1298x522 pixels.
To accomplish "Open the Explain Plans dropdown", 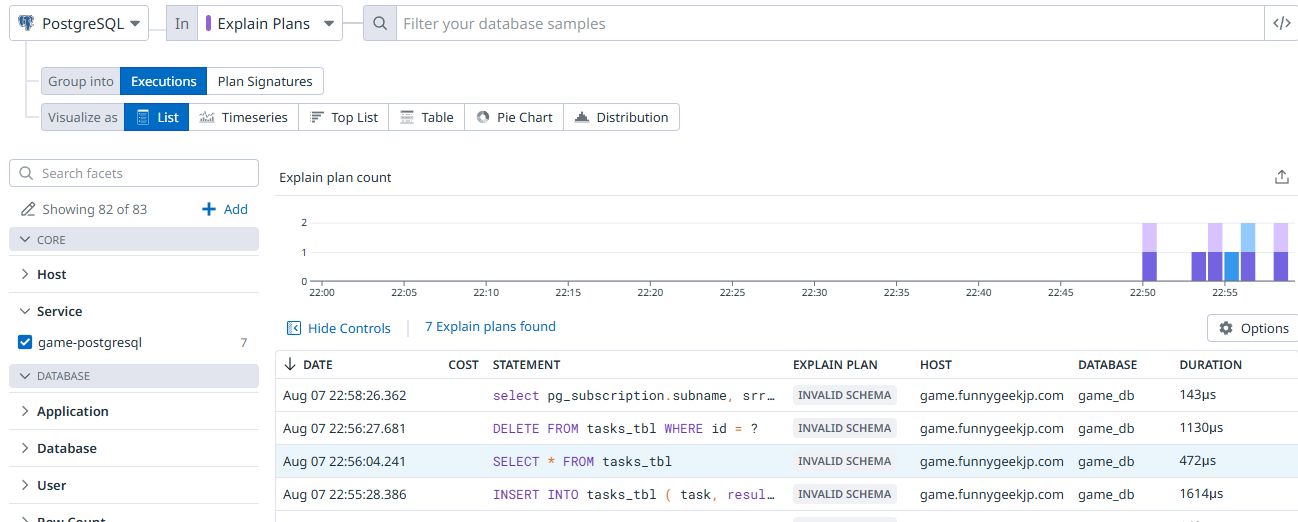I will 270,23.
